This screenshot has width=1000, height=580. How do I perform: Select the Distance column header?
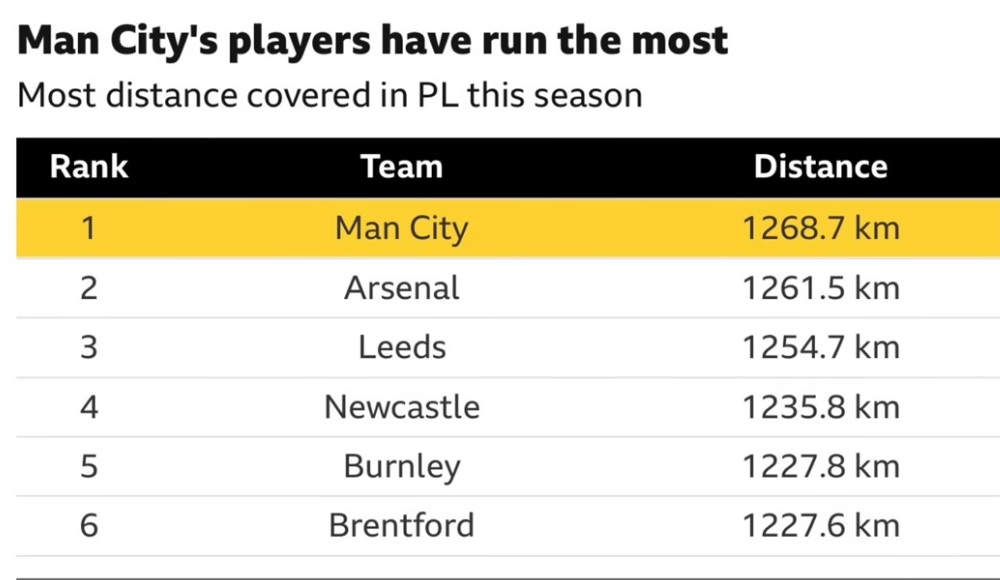point(820,166)
